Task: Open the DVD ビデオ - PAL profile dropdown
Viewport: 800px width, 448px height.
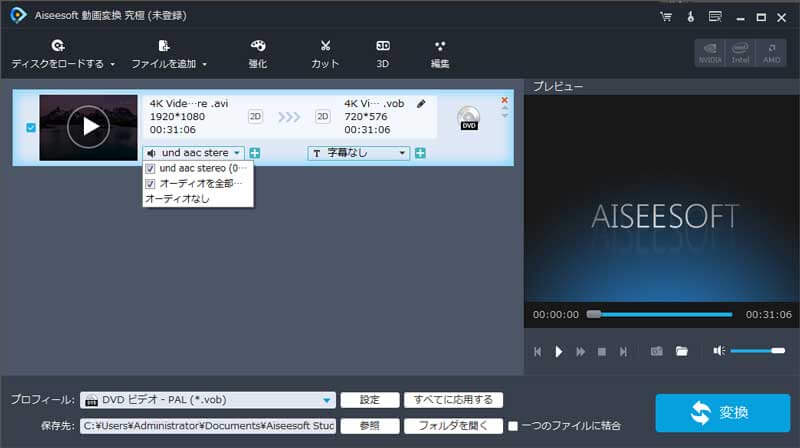Action: [x=208, y=400]
